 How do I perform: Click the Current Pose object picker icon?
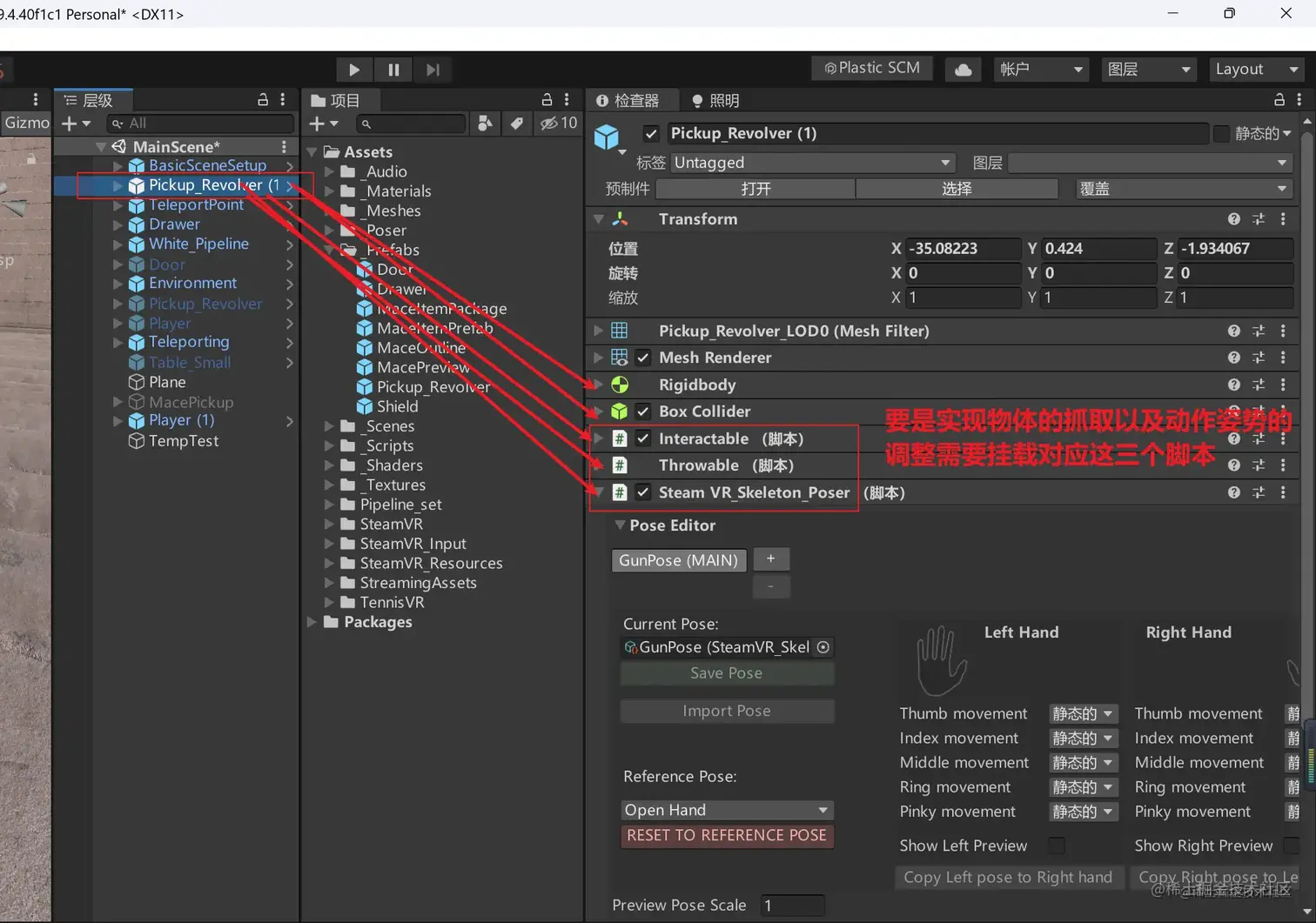pos(823,647)
